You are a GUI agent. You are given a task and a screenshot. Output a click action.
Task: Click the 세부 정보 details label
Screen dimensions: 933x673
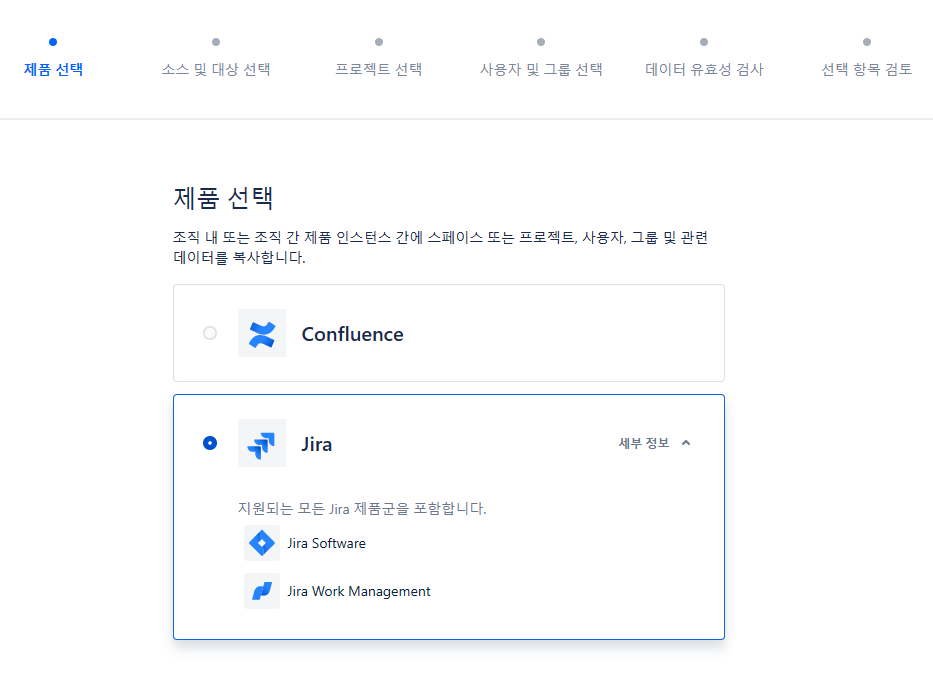644,443
